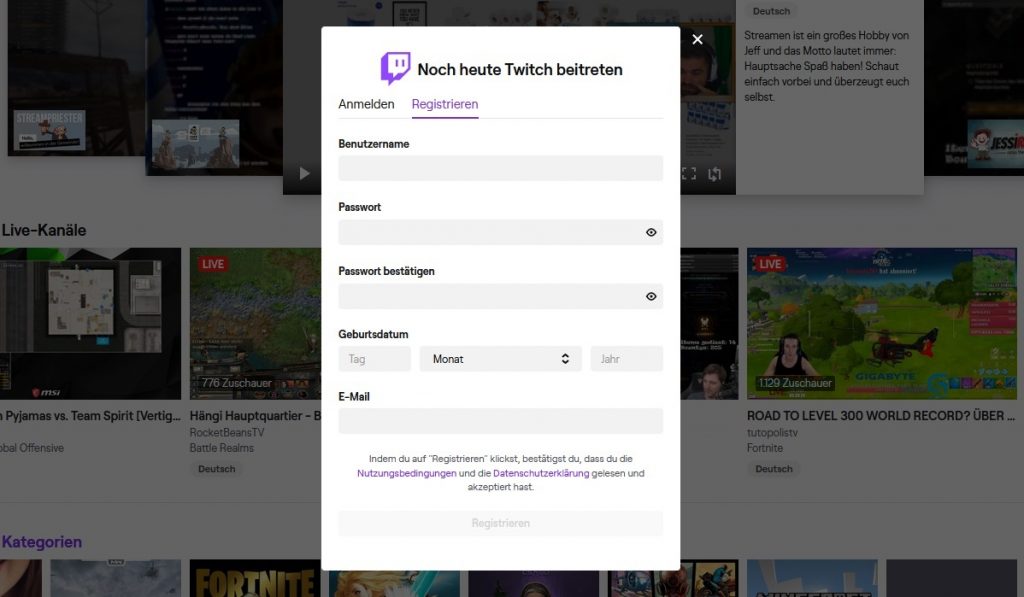Click the Kategorien section heading
Image resolution: width=1024 pixels, height=597 pixels.
tap(44, 541)
